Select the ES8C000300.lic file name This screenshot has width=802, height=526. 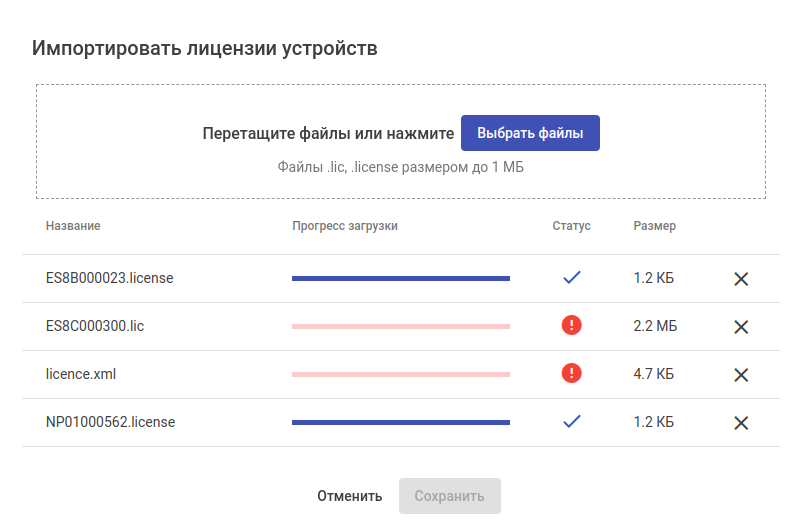(x=95, y=326)
